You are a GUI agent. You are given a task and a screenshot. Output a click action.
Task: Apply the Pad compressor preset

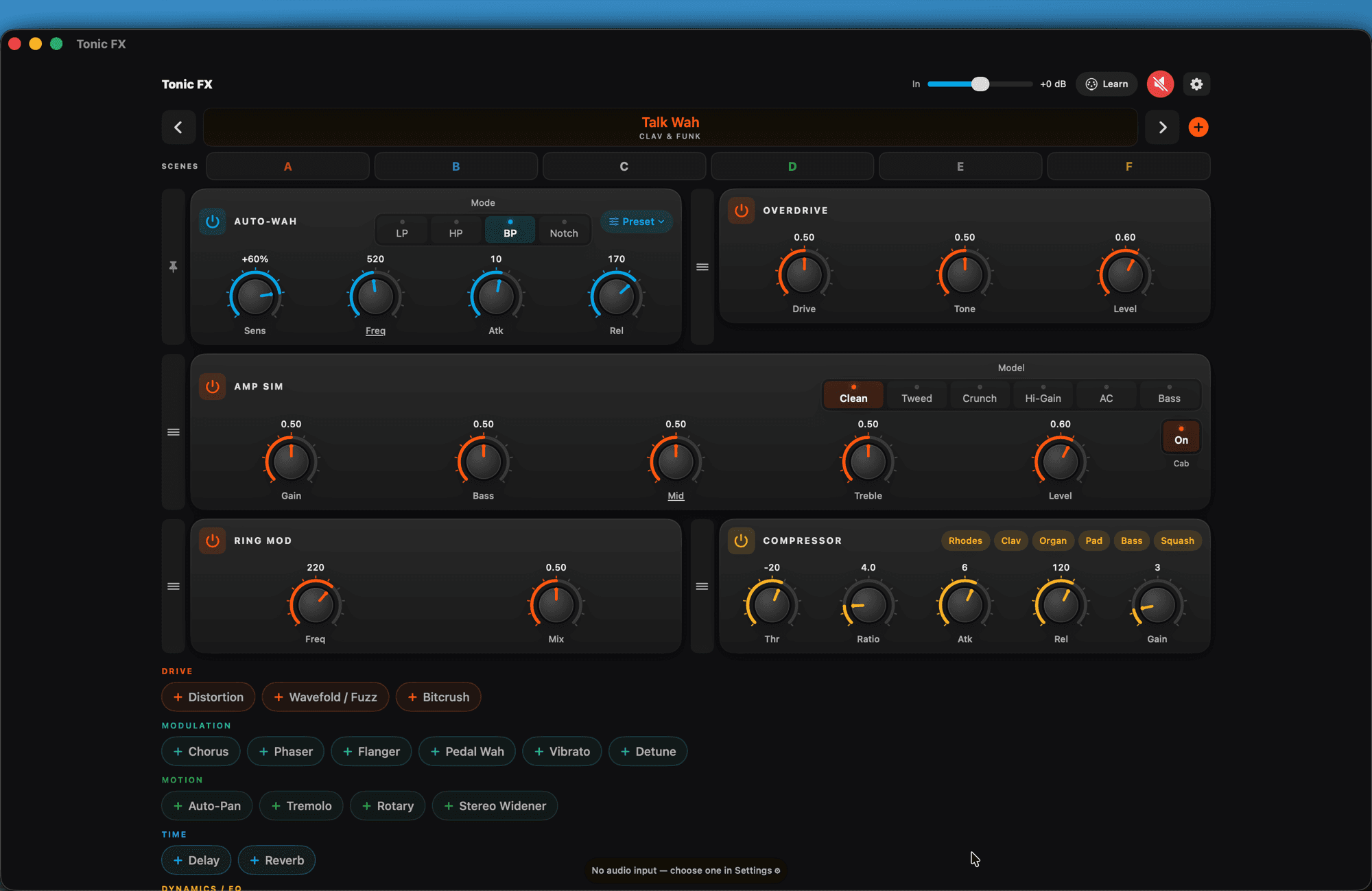1093,540
